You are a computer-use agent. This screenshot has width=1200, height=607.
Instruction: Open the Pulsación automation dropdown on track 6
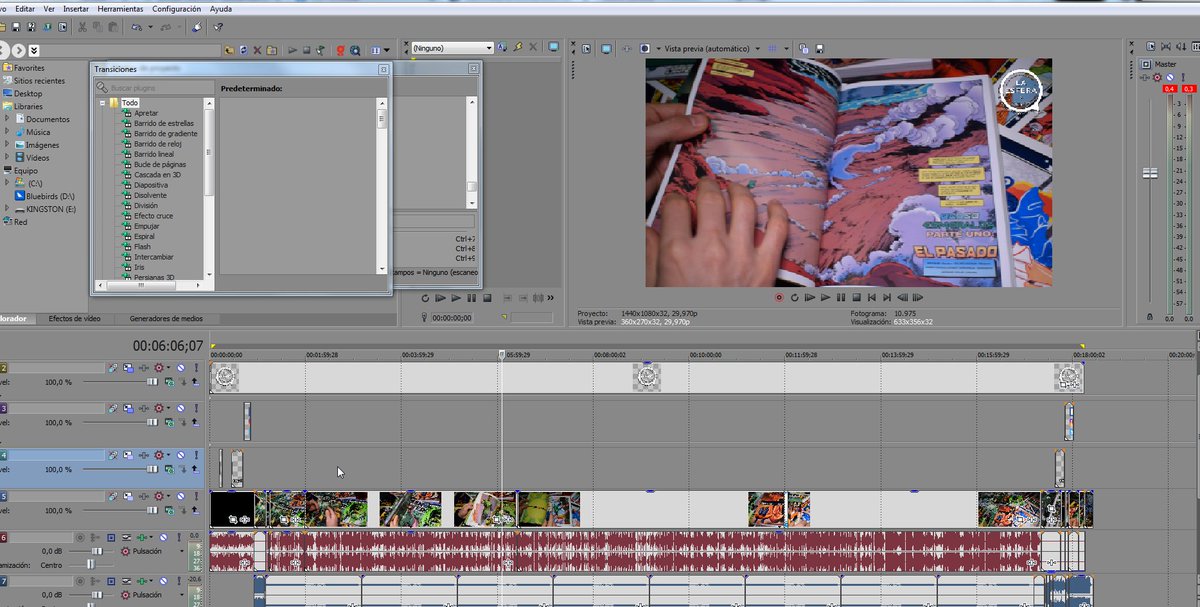[x=182, y=551]
